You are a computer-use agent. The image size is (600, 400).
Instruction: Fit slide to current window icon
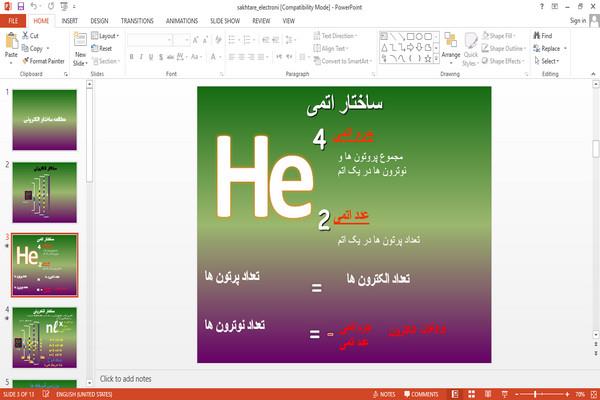tap(594, 394)
